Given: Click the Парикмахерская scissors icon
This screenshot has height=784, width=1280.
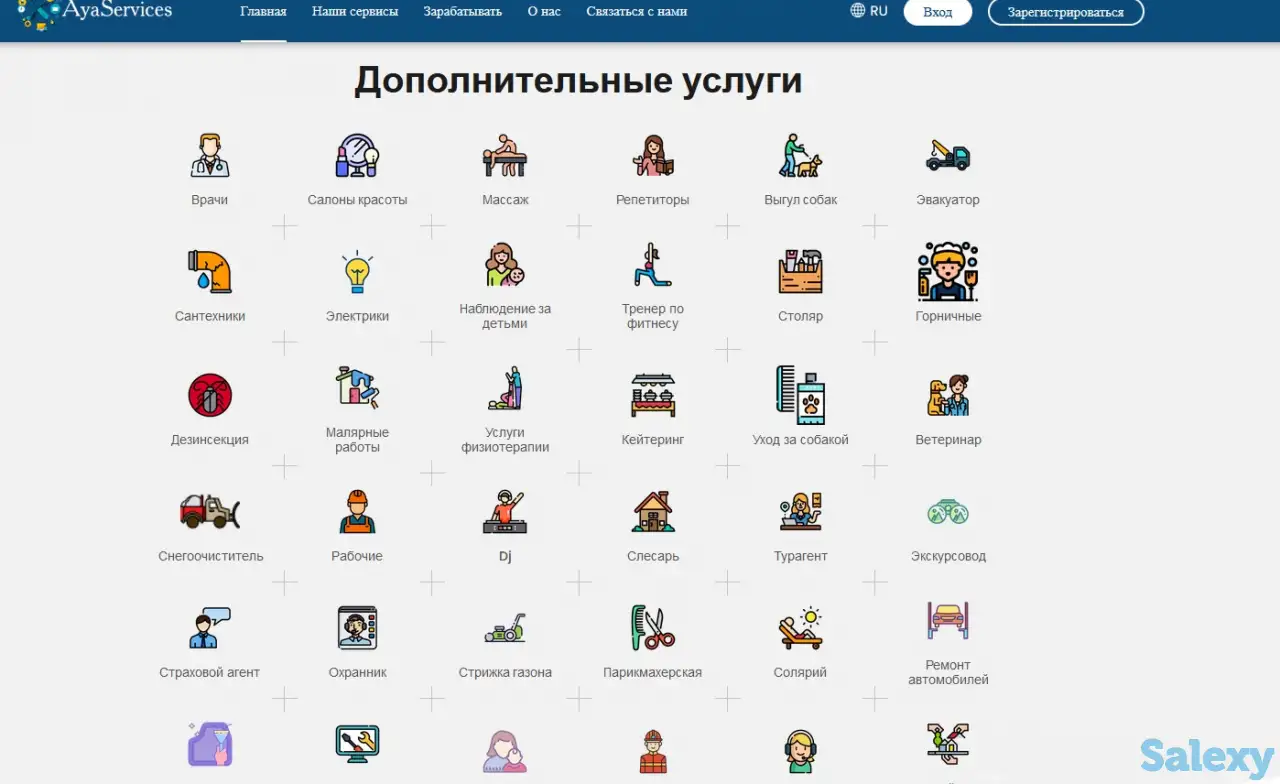Looking at the screenshot, I should [x=653, y=628].
